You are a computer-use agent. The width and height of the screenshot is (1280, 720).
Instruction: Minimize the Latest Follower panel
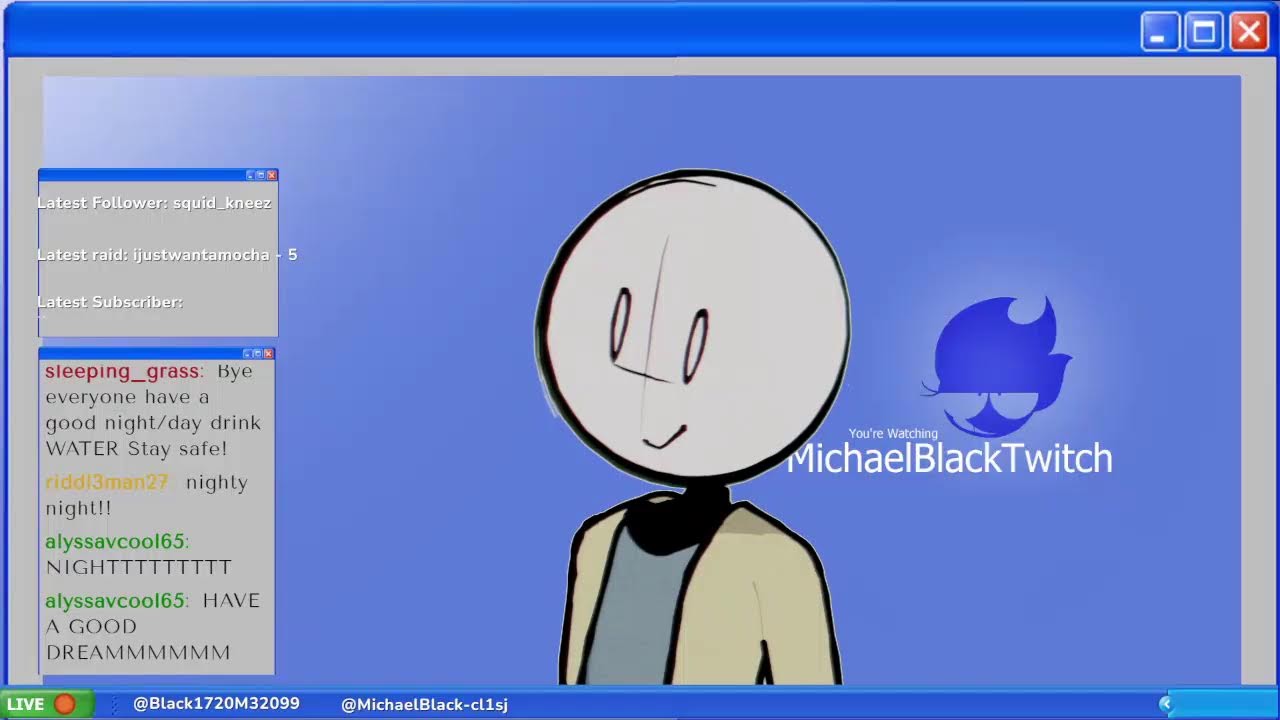point(250,175)
